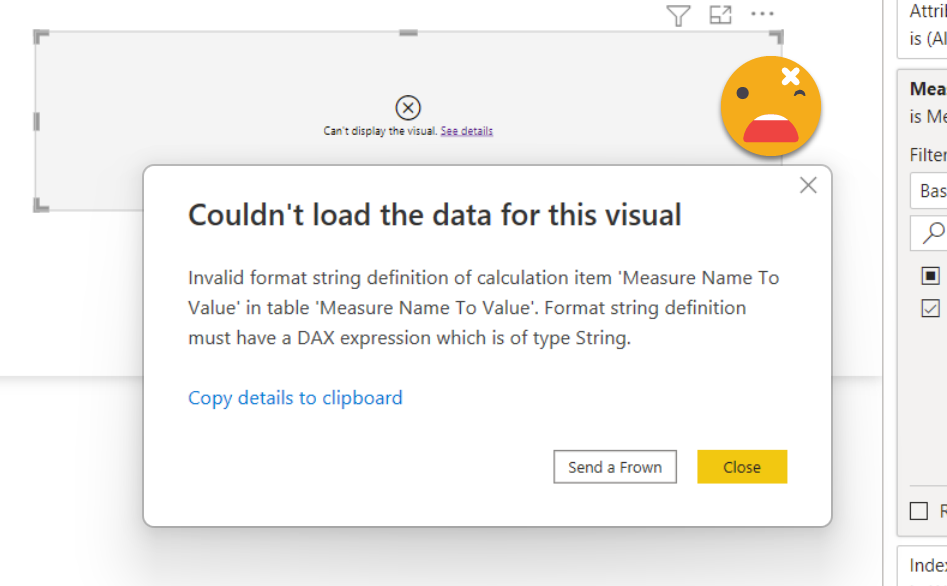
Task: Open the More options ellipsis menu
Action: (x=762, y=14)
